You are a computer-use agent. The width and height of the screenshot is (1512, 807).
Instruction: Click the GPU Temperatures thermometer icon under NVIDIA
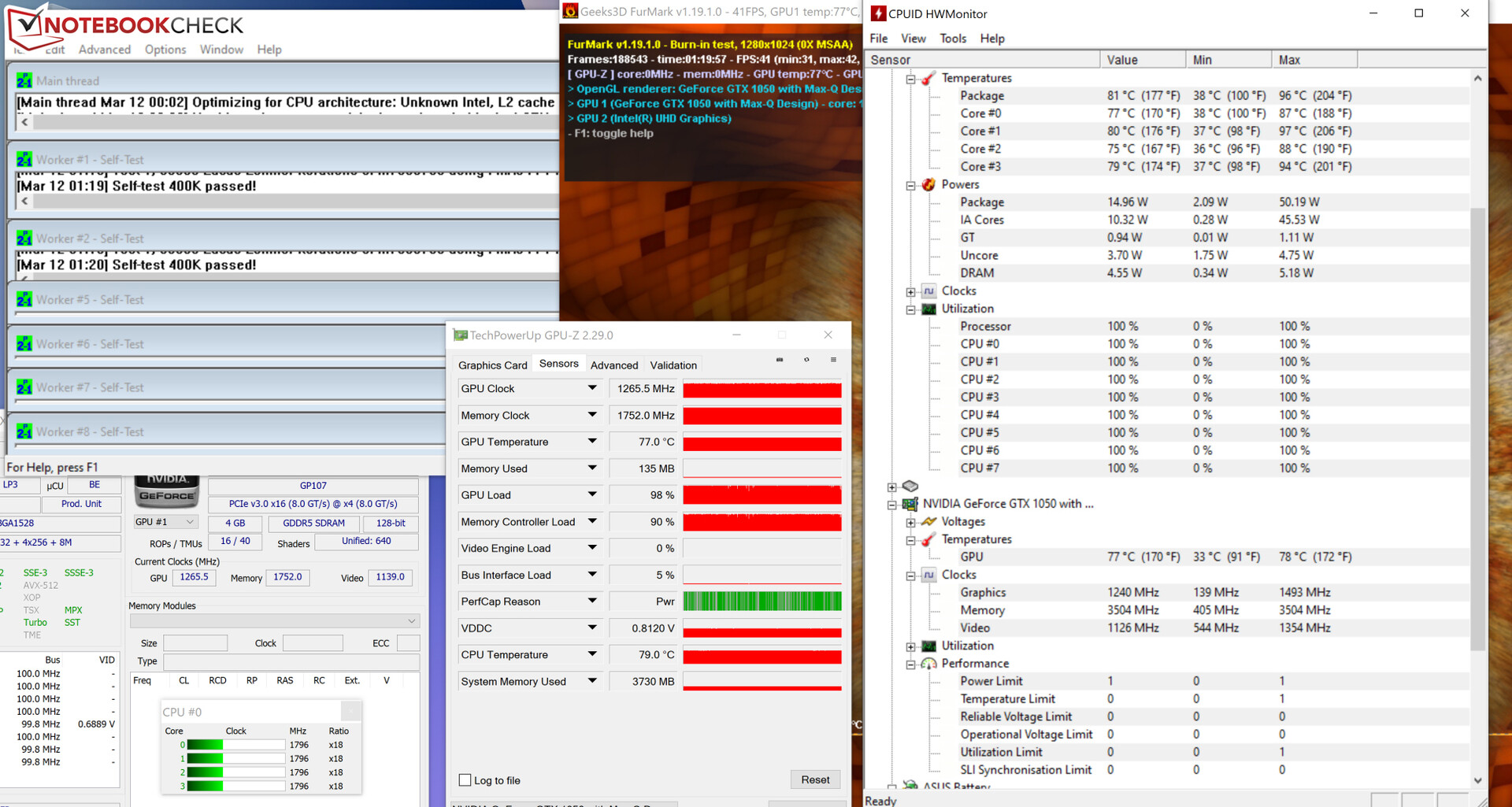tap(928, 539)
